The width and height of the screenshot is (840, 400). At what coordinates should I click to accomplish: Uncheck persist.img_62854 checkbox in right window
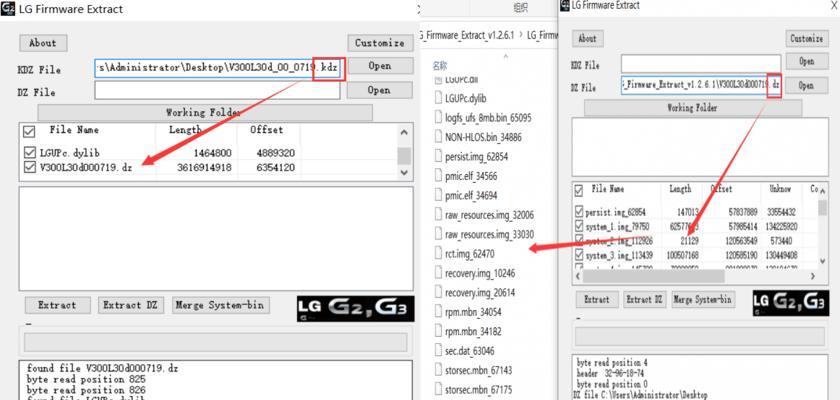click(579, 212)
